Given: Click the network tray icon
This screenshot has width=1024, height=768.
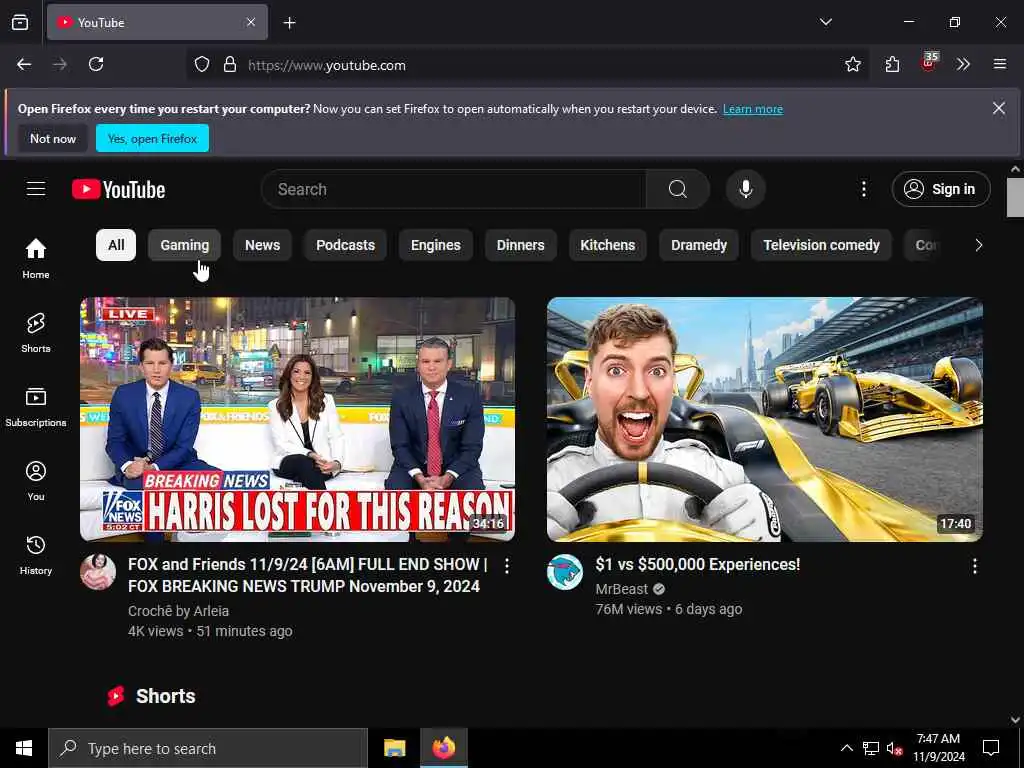Looking at the screenshot, I should pyautogui.click(x=871, y=748).
